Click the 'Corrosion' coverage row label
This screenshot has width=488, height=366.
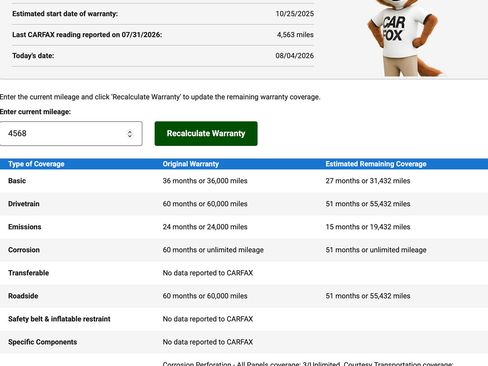(x=24, y=250)
